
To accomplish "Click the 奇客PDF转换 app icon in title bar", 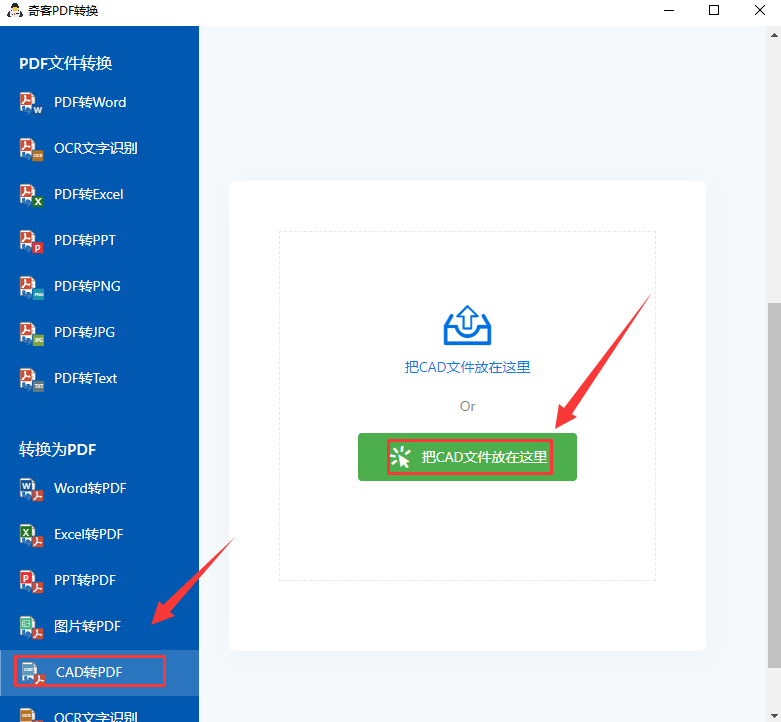I will (14, 11).
